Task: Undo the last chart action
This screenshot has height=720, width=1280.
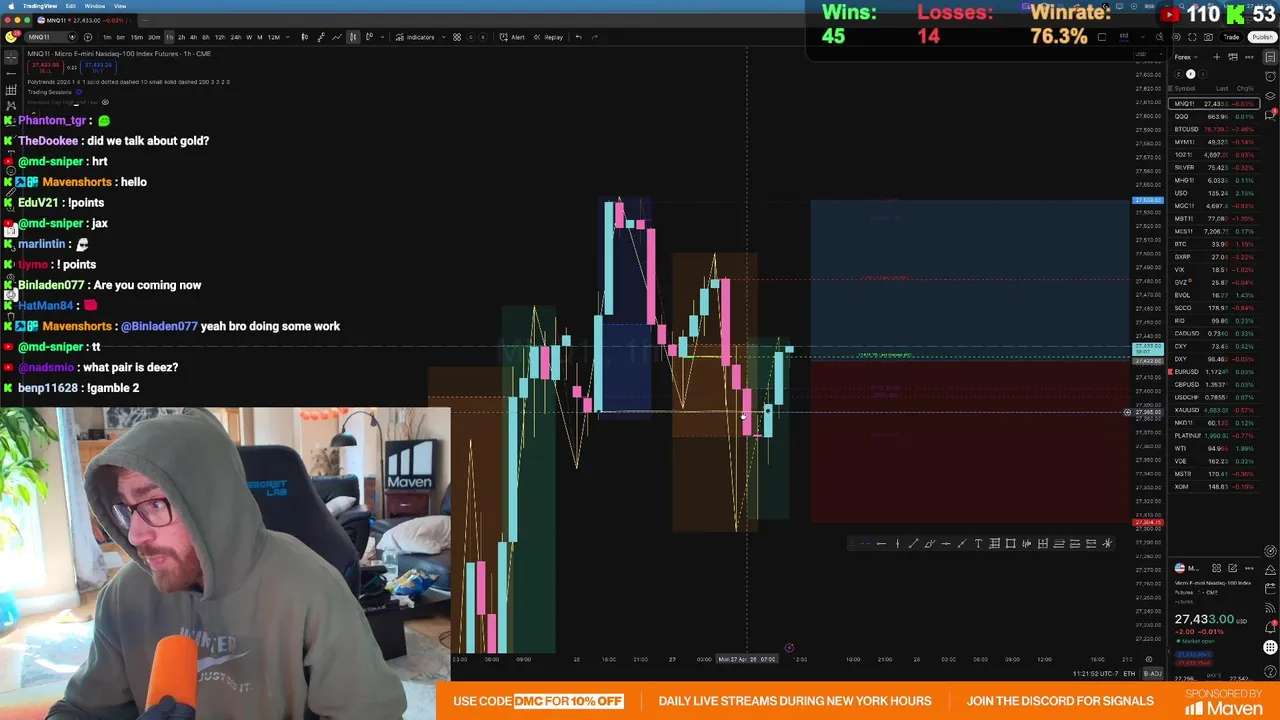Action: point(578,37)
